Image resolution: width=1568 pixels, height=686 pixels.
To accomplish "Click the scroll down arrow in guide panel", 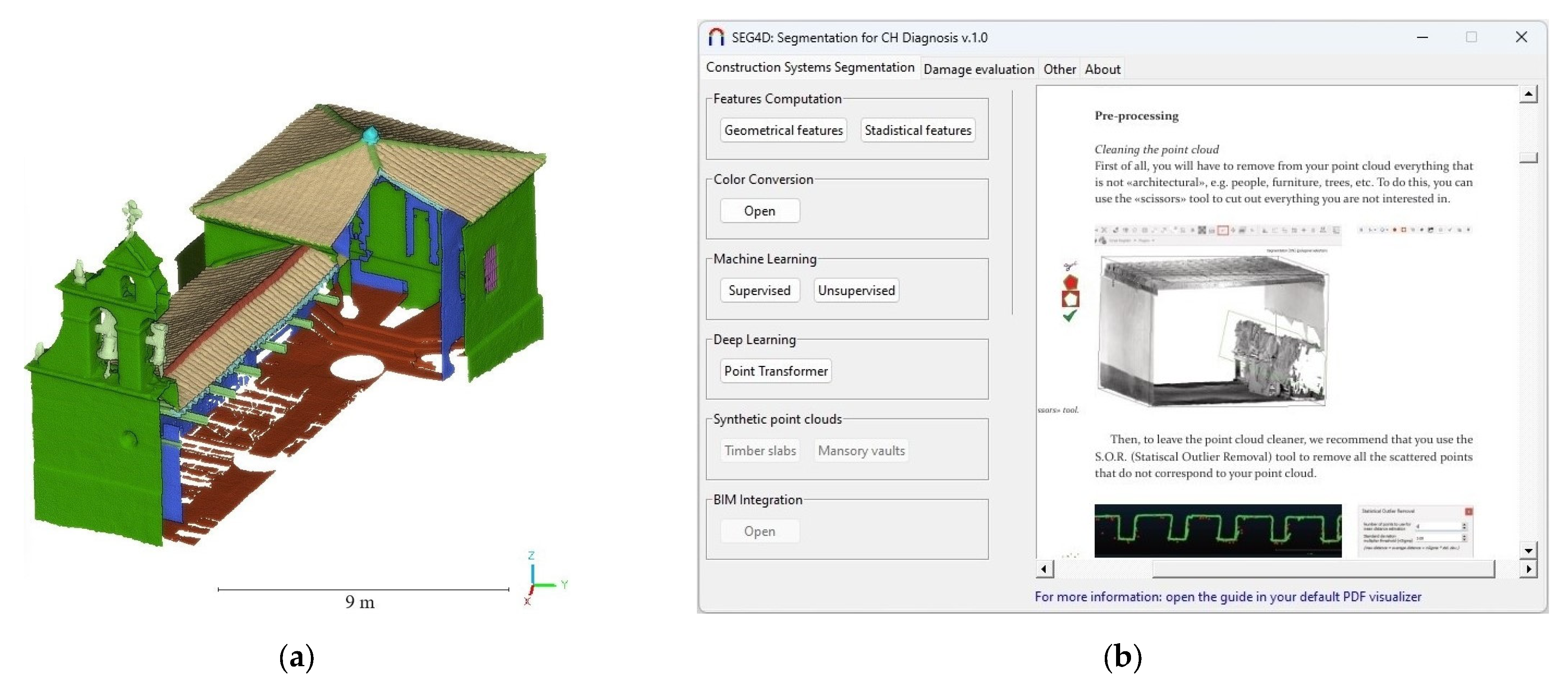I will click(x=1528, y=550).
